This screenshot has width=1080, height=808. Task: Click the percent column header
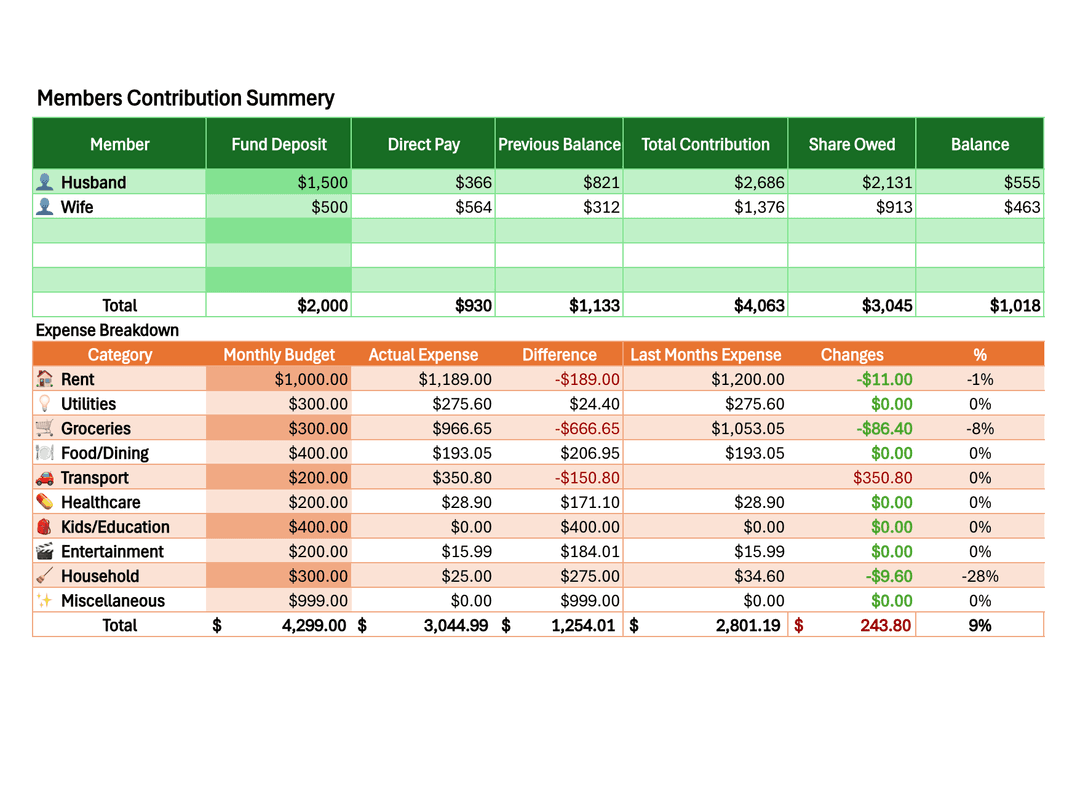coord(980,354)
